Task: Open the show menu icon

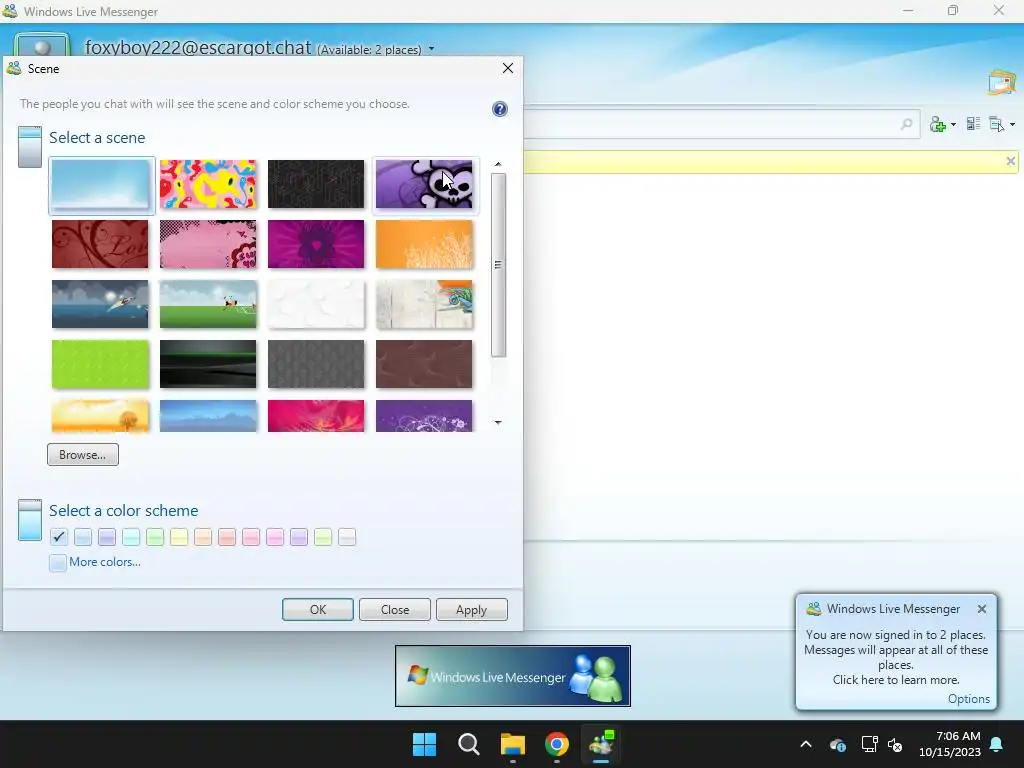Action: (997, 124)
